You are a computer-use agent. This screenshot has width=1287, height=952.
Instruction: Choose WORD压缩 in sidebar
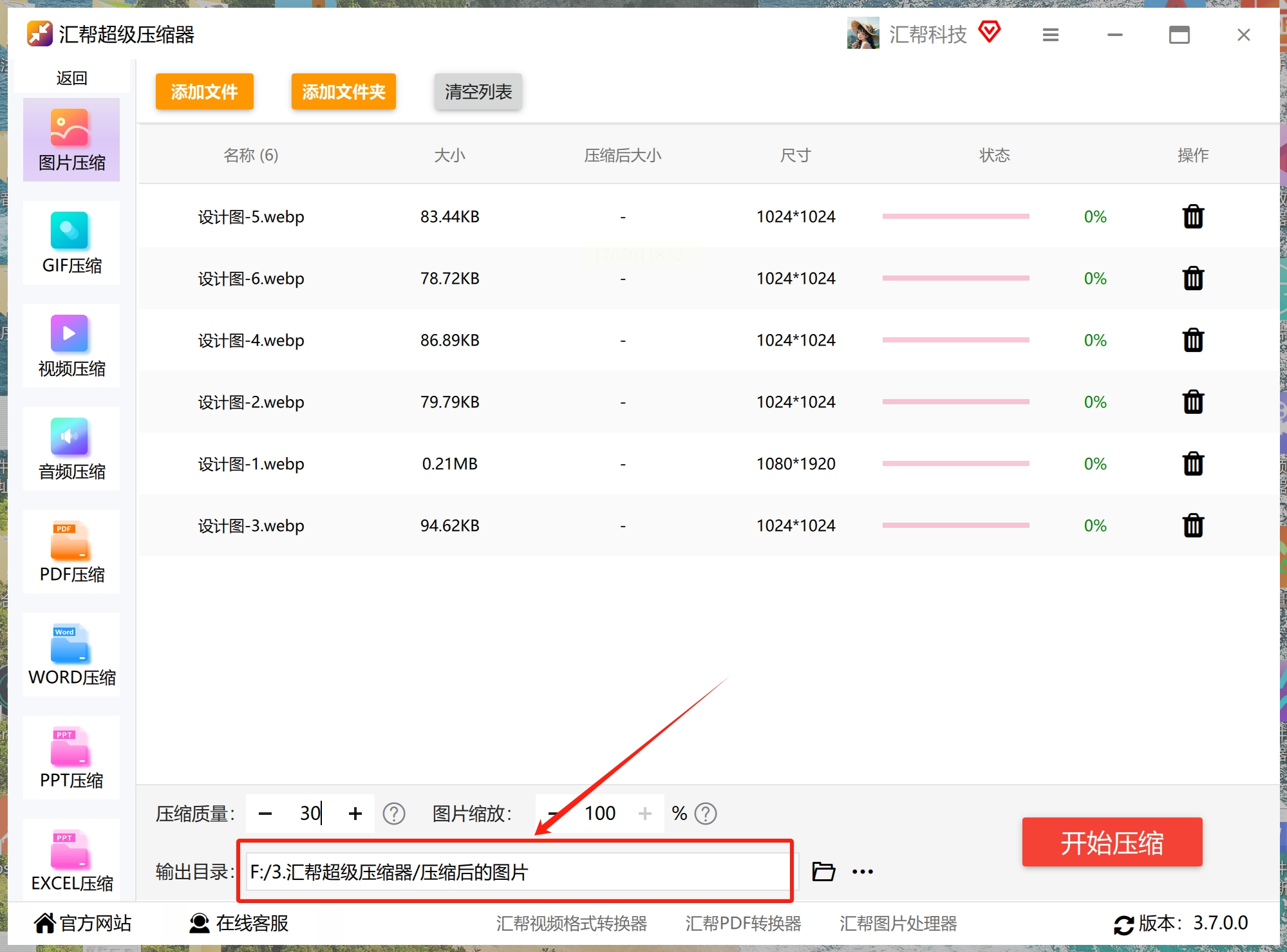(x=71, y=655)
